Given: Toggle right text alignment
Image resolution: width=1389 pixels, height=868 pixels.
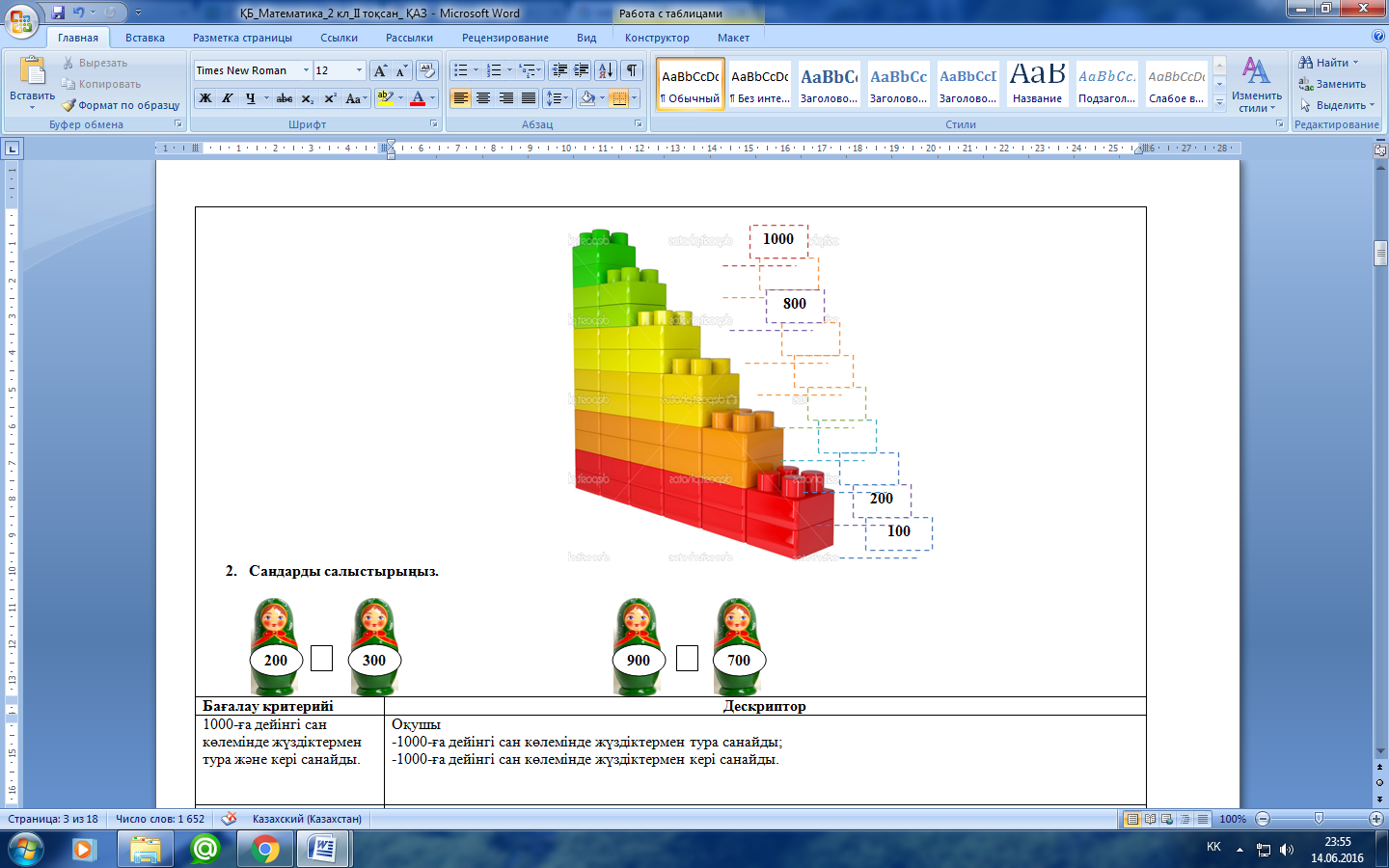Looking at the screenshot, I should tap(506, 98).
